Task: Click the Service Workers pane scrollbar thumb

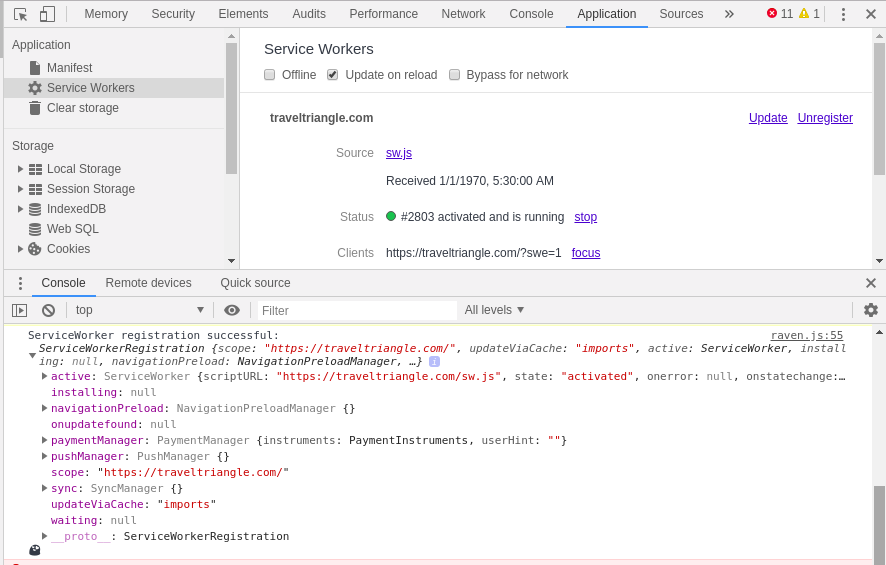Action: click(879, 108)
